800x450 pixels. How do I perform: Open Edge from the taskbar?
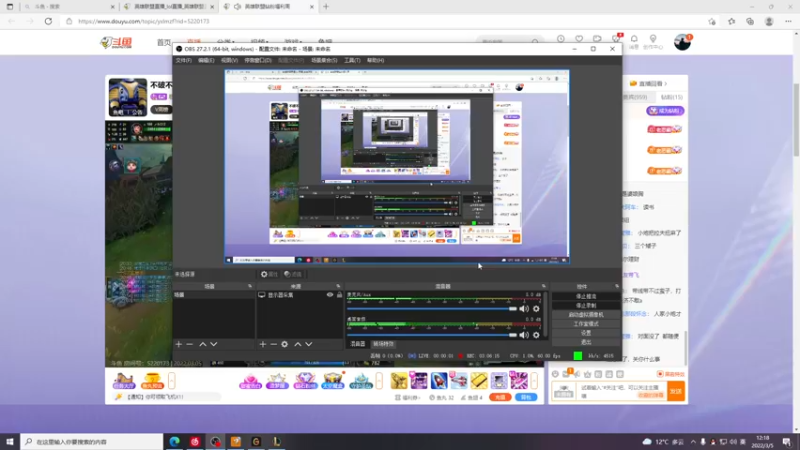pos(174,442)
